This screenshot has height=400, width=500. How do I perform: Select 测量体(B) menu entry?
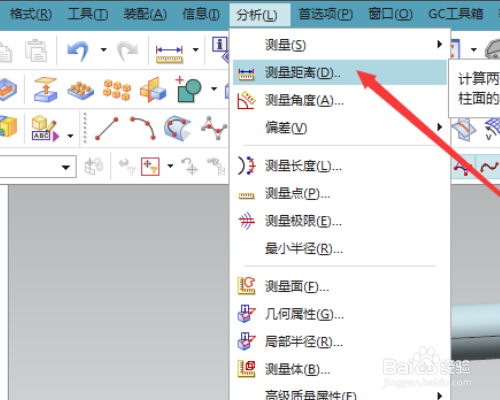[x=340, y=369]
